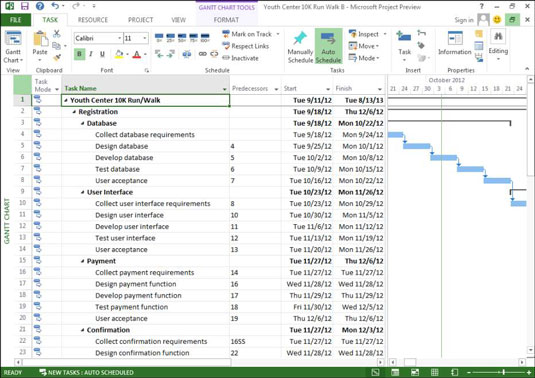Insert a new Task
This screenshot has height=378, width=535.
[404, 46]
